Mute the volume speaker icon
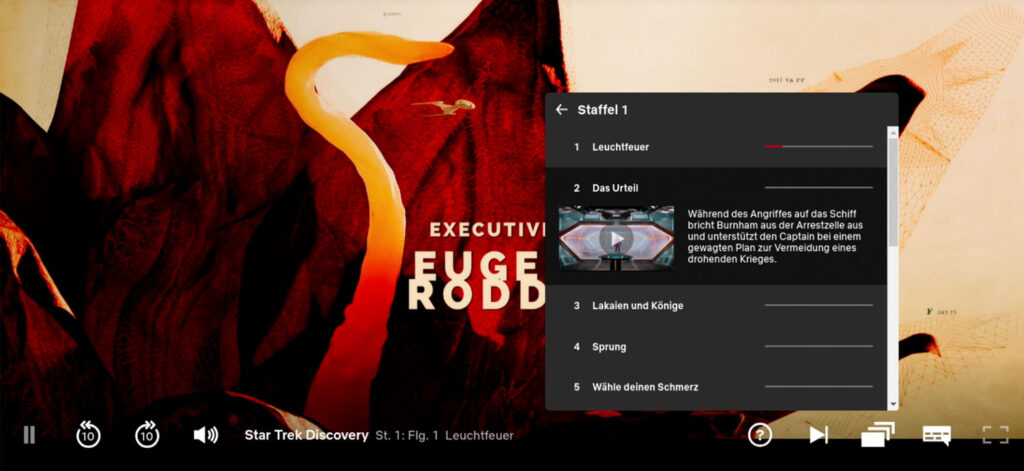Viewport: 1024px width, 471px height. point(205,435)
